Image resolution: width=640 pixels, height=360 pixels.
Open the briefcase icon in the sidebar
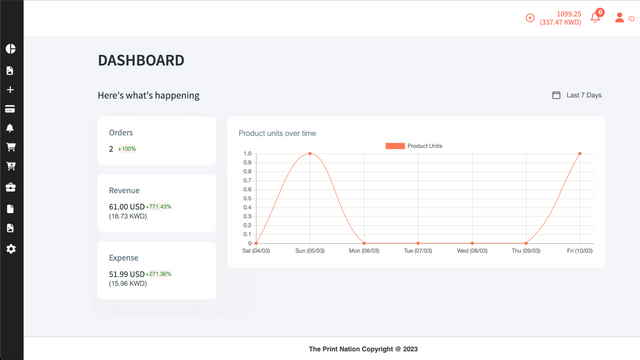pyautogui.click(x=11, y=187)
